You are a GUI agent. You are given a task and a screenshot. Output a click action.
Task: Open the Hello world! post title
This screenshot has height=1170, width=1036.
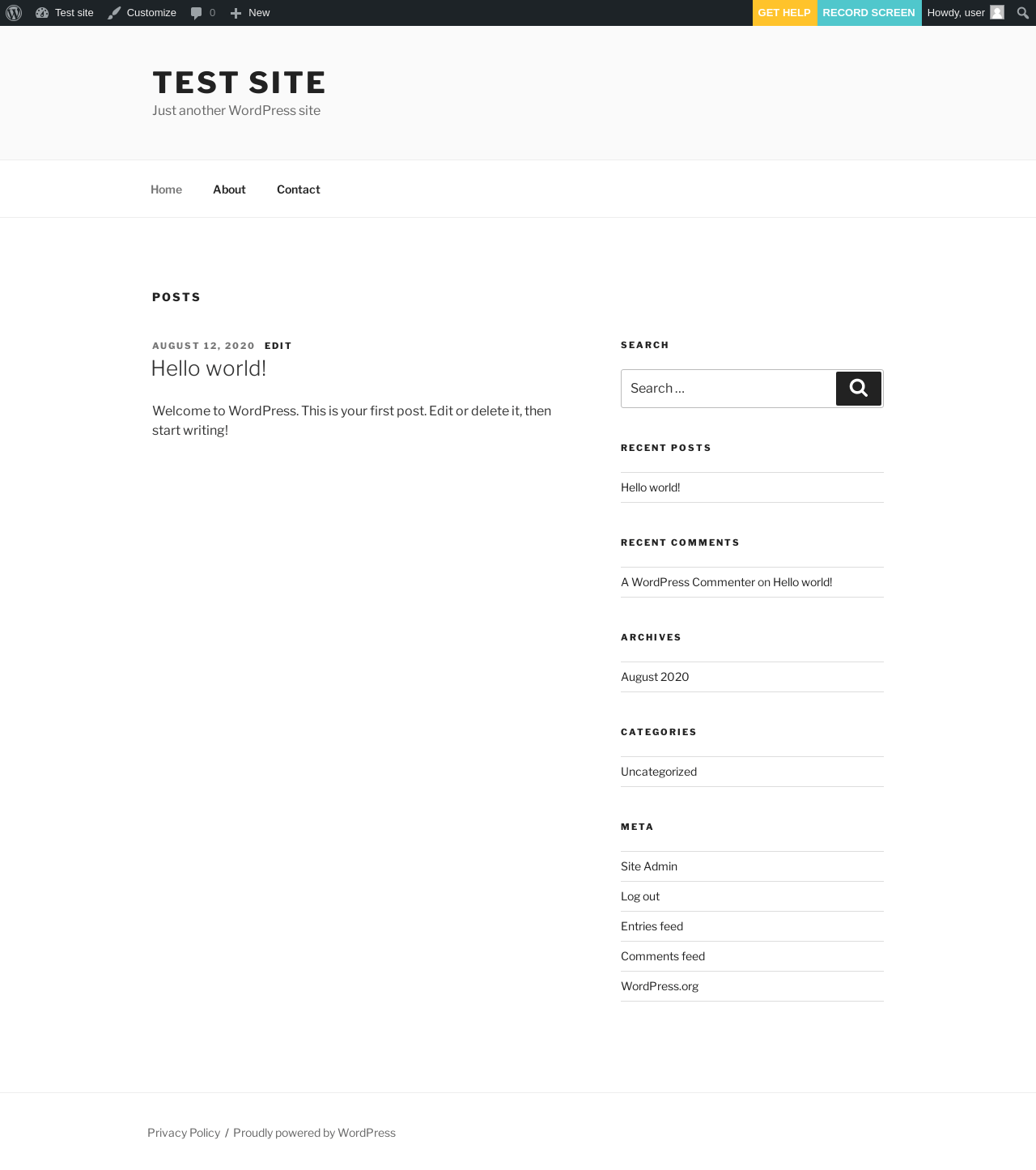click(x=209, y=368)
